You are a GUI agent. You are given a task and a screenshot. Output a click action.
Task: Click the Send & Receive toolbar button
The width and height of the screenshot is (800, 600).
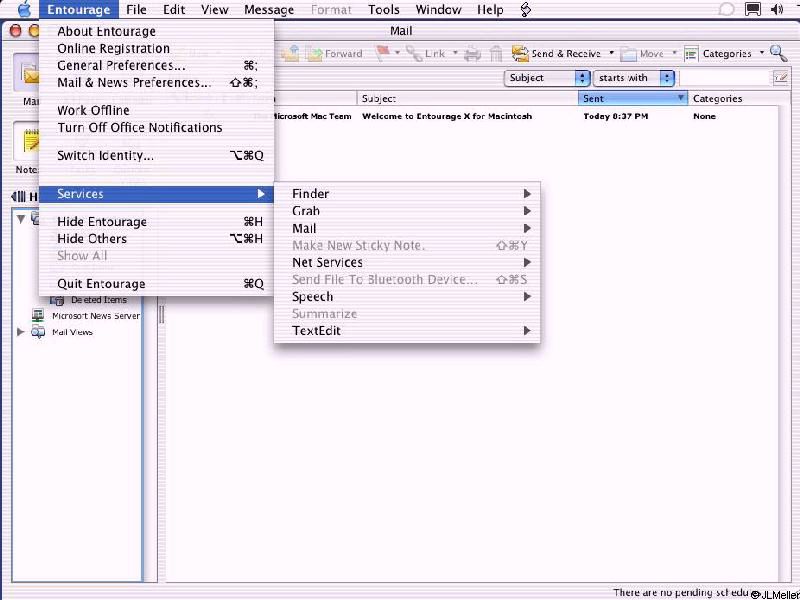pos(557,54)
